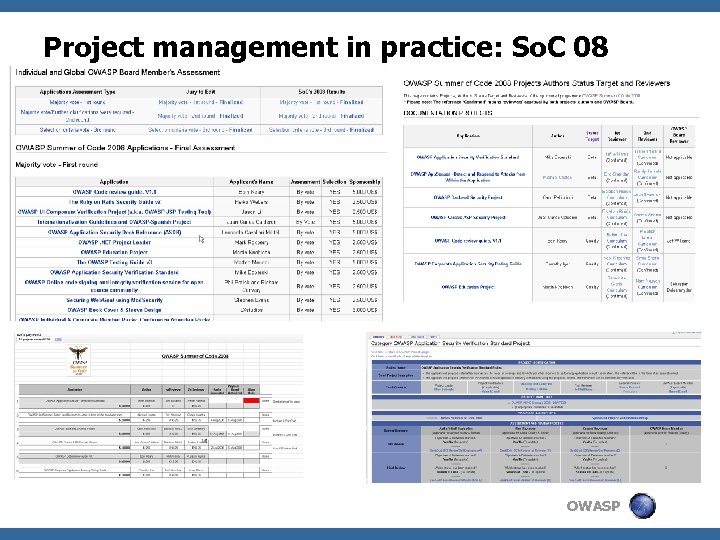This screenshot has width=720, height=540.
Task: Click the OWASP Board Reviewer column header
Action: (x=679, y=135)
